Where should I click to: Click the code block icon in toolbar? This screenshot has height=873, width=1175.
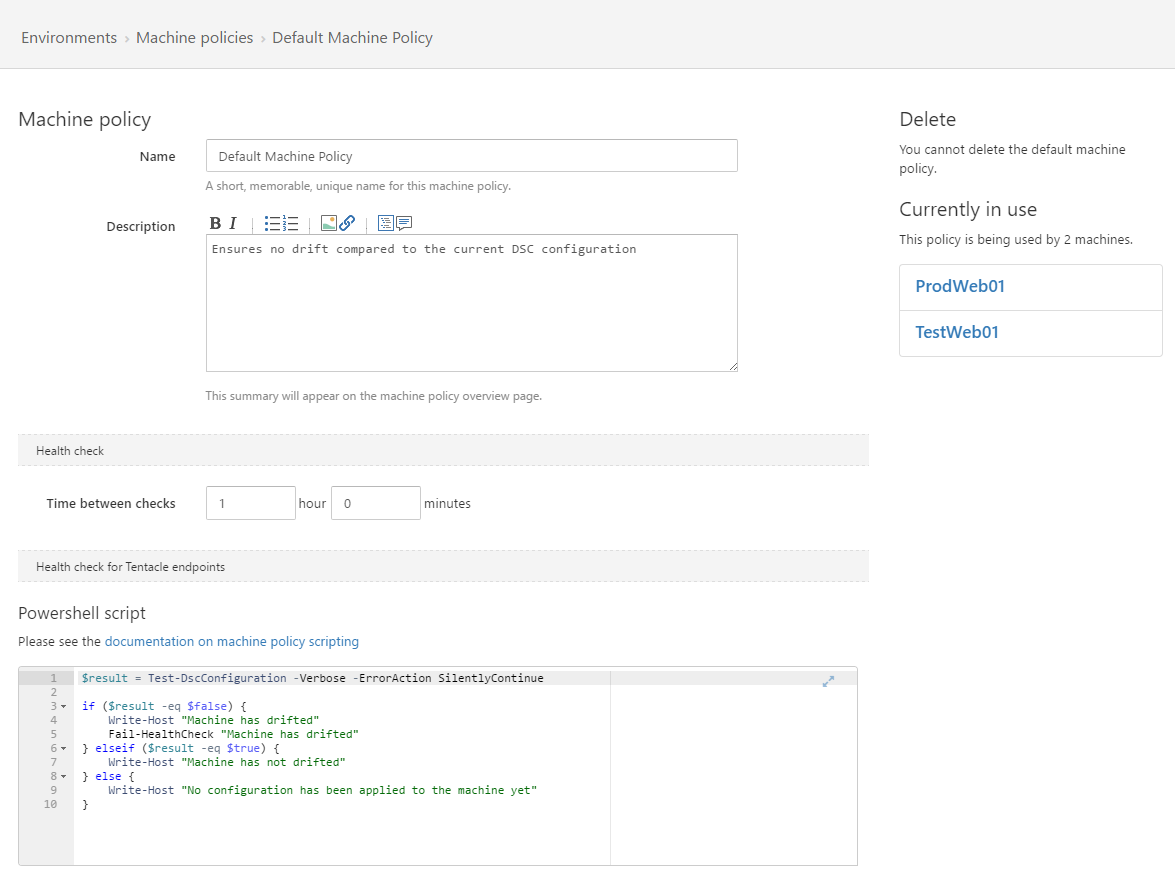[385, 223]
